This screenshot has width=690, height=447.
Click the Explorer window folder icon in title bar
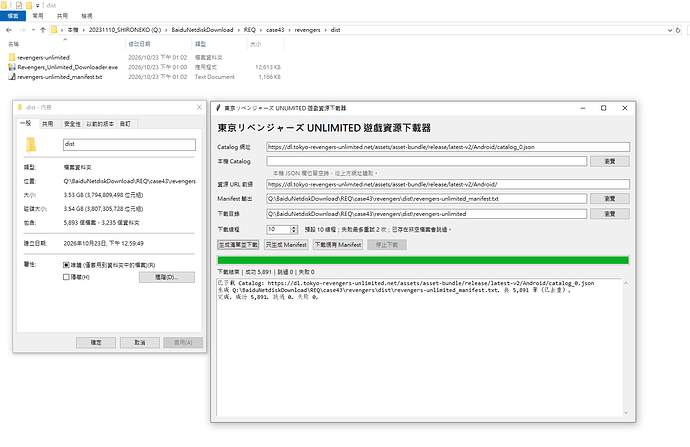4,5
